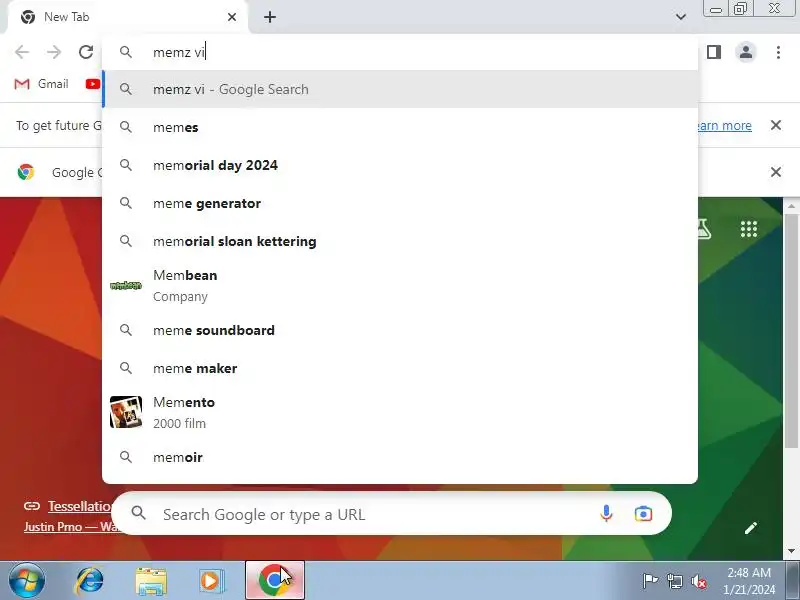This screenshot has width=800, height=600.
Task: Open the Gmail bookmark
Action: 41,84
